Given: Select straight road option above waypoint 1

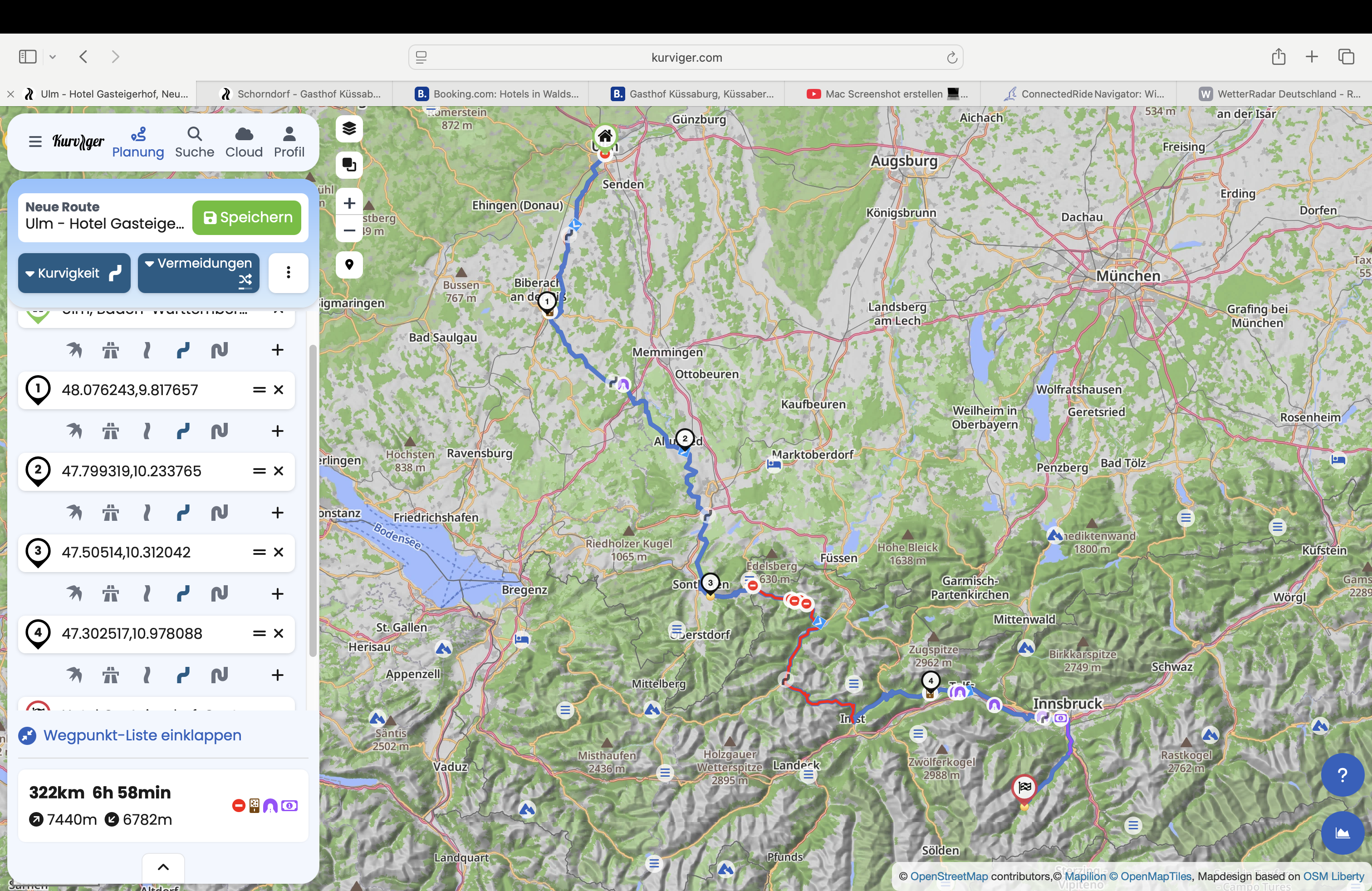Looking at the screenshot, I should [147, 350].
